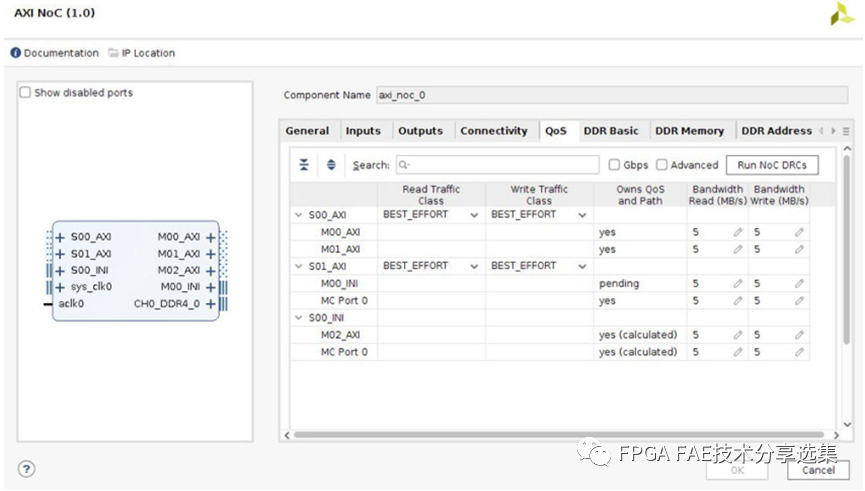
Task: Switch to the Connectivity tab
Action: (494, 131)
